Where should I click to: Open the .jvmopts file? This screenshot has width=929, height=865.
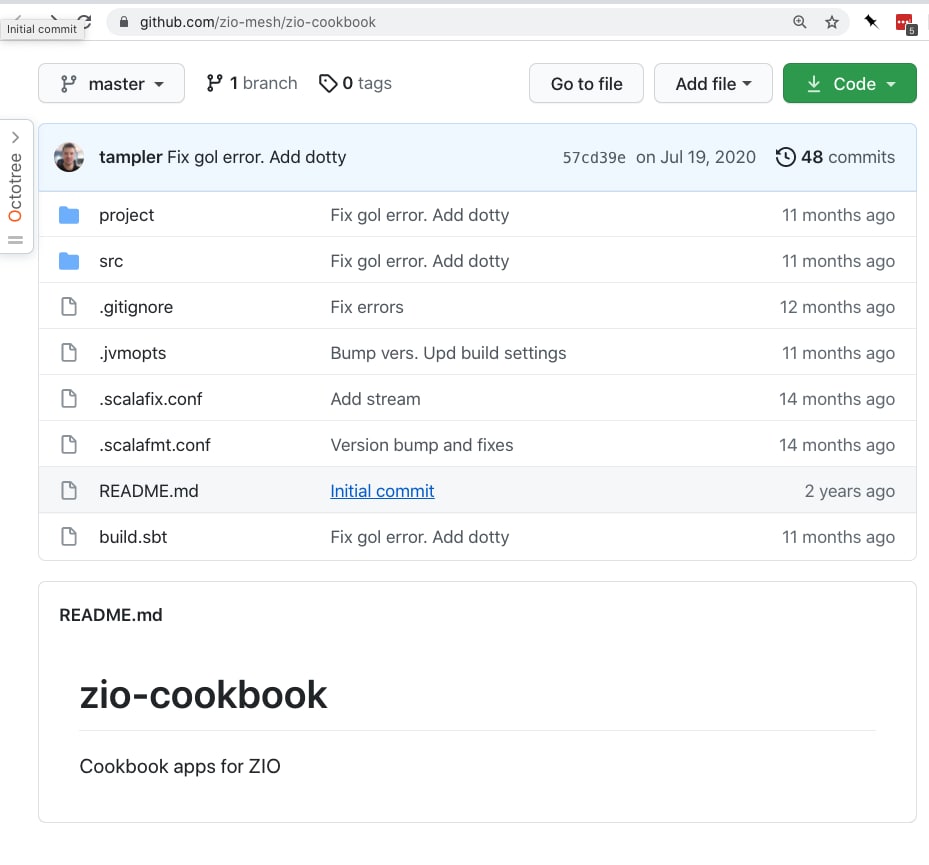(x=133, y=353)
